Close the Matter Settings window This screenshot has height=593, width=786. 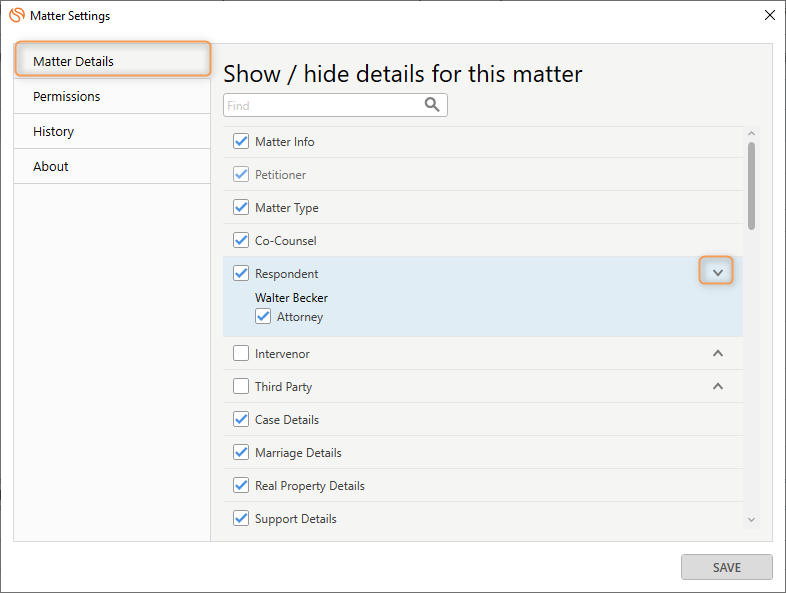point(769,15)
